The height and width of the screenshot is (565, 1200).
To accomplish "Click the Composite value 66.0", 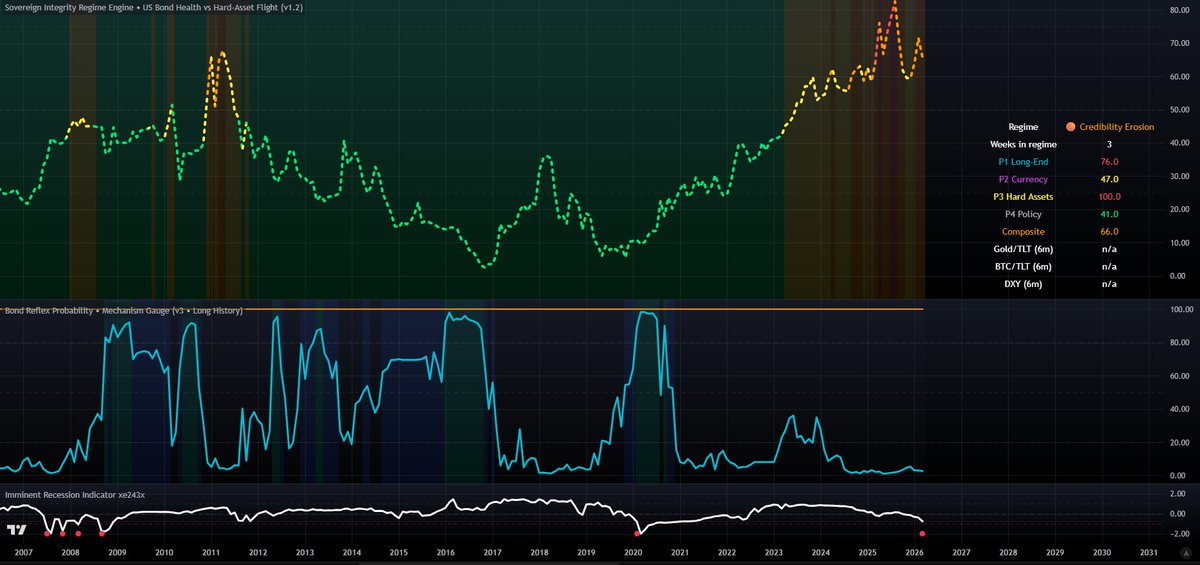I will click(1109, 232).
